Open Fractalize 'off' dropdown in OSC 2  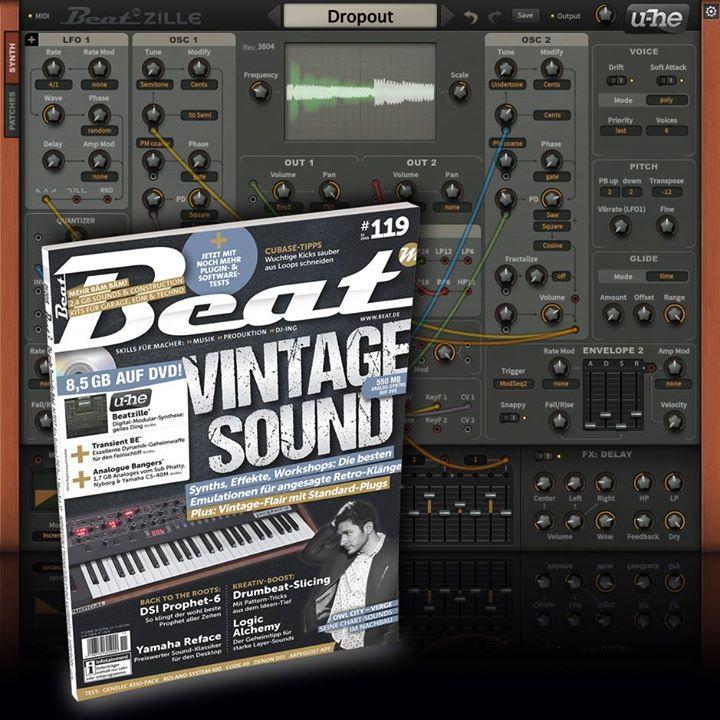click(x=561, y=276)
